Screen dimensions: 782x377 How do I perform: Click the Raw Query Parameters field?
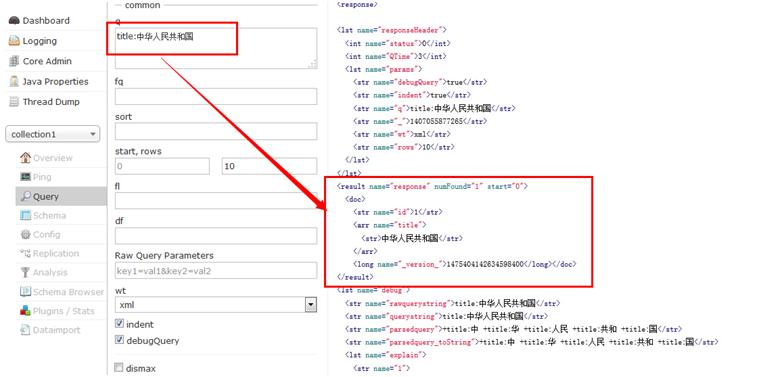point(216,270)
